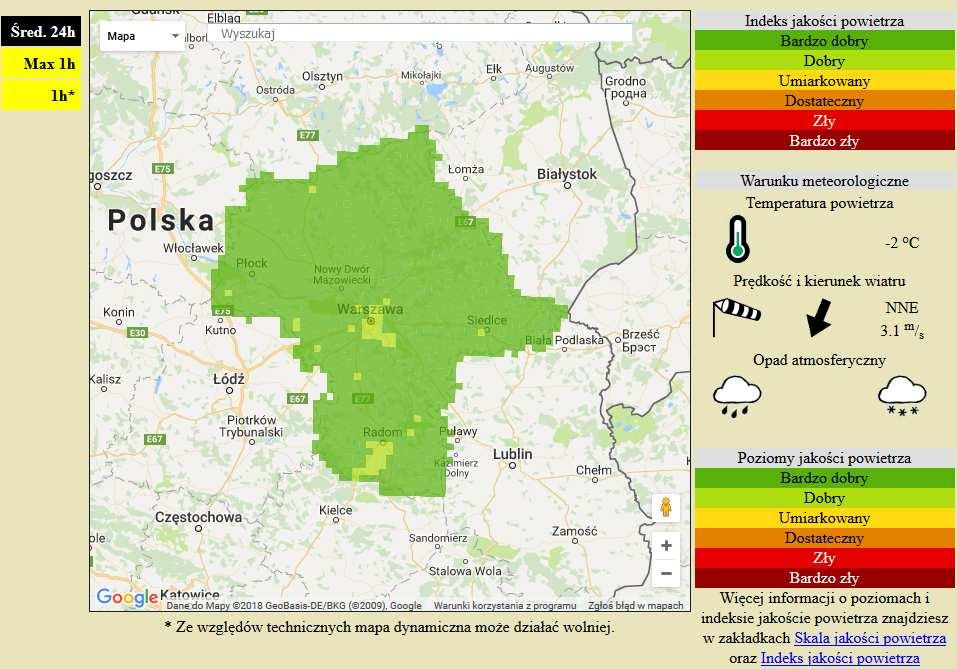Click the NNE wind direction text
The width and height of the screenshot is (957, 669).
point(901,308)
